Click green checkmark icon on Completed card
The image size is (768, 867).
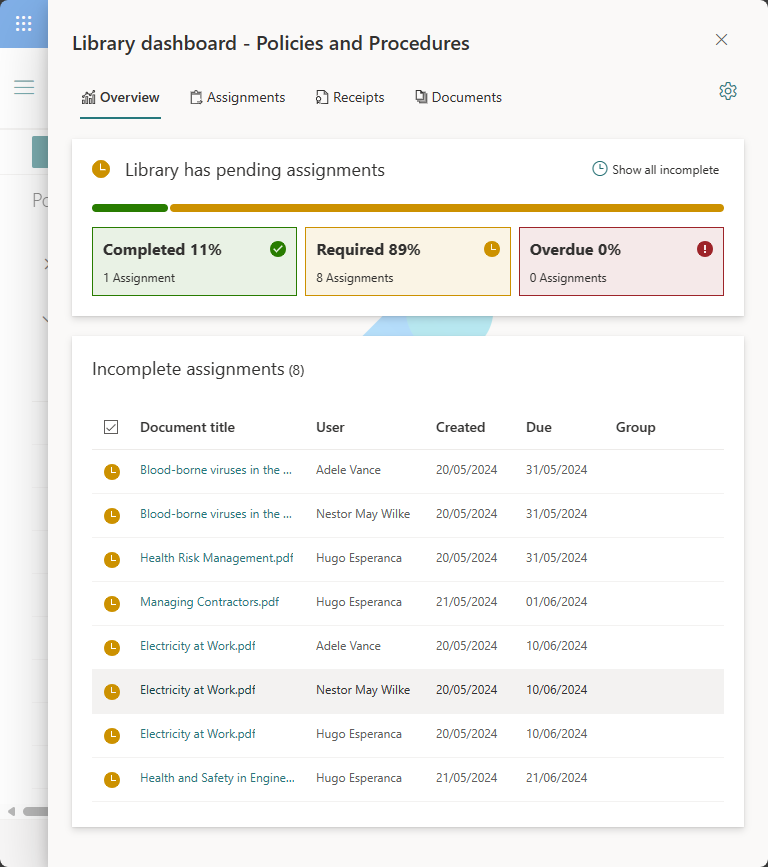click(x=278, y=249)
